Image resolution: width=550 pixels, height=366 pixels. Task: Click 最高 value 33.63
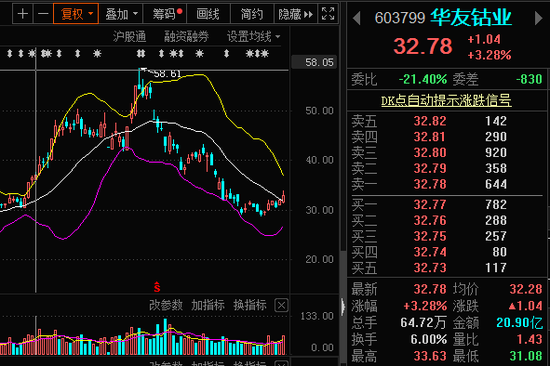(430, 356)
